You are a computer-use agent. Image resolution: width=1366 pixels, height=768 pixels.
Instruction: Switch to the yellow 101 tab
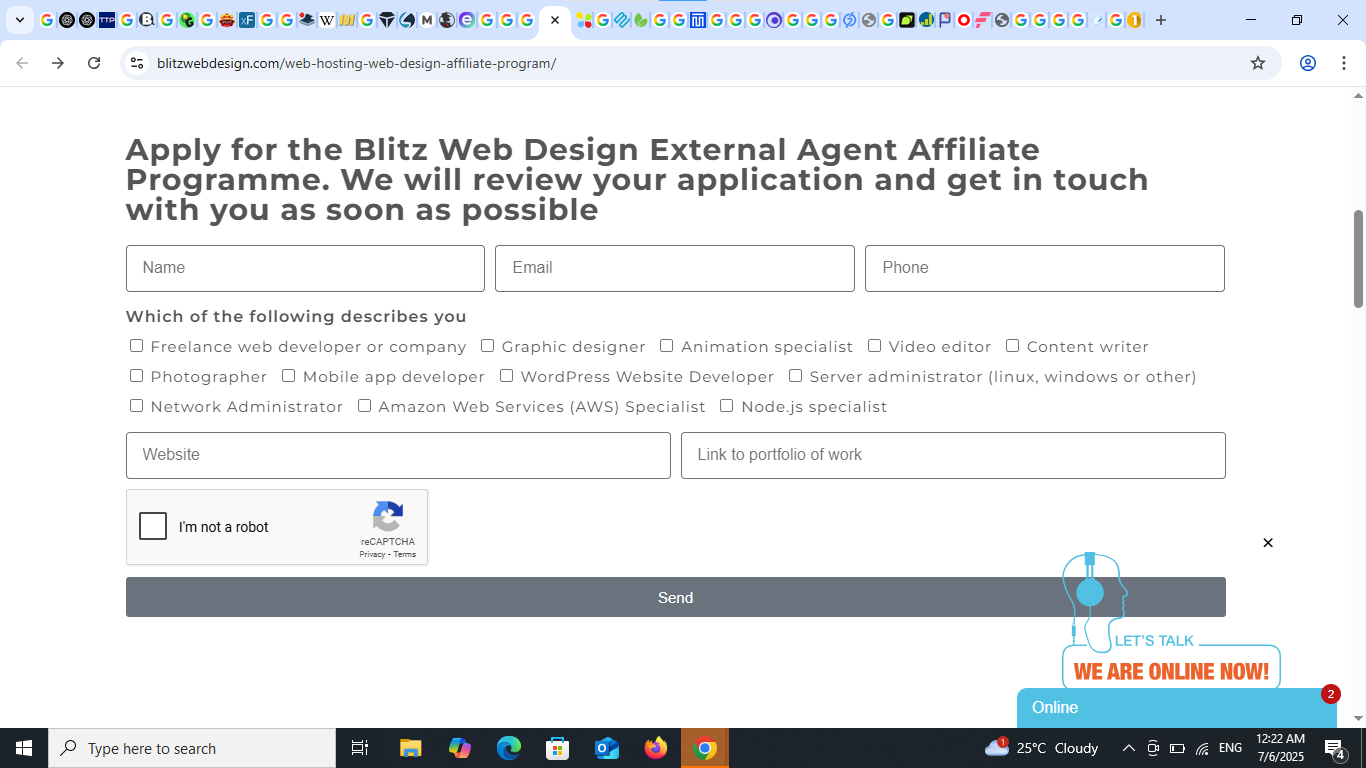click(347, 20)
